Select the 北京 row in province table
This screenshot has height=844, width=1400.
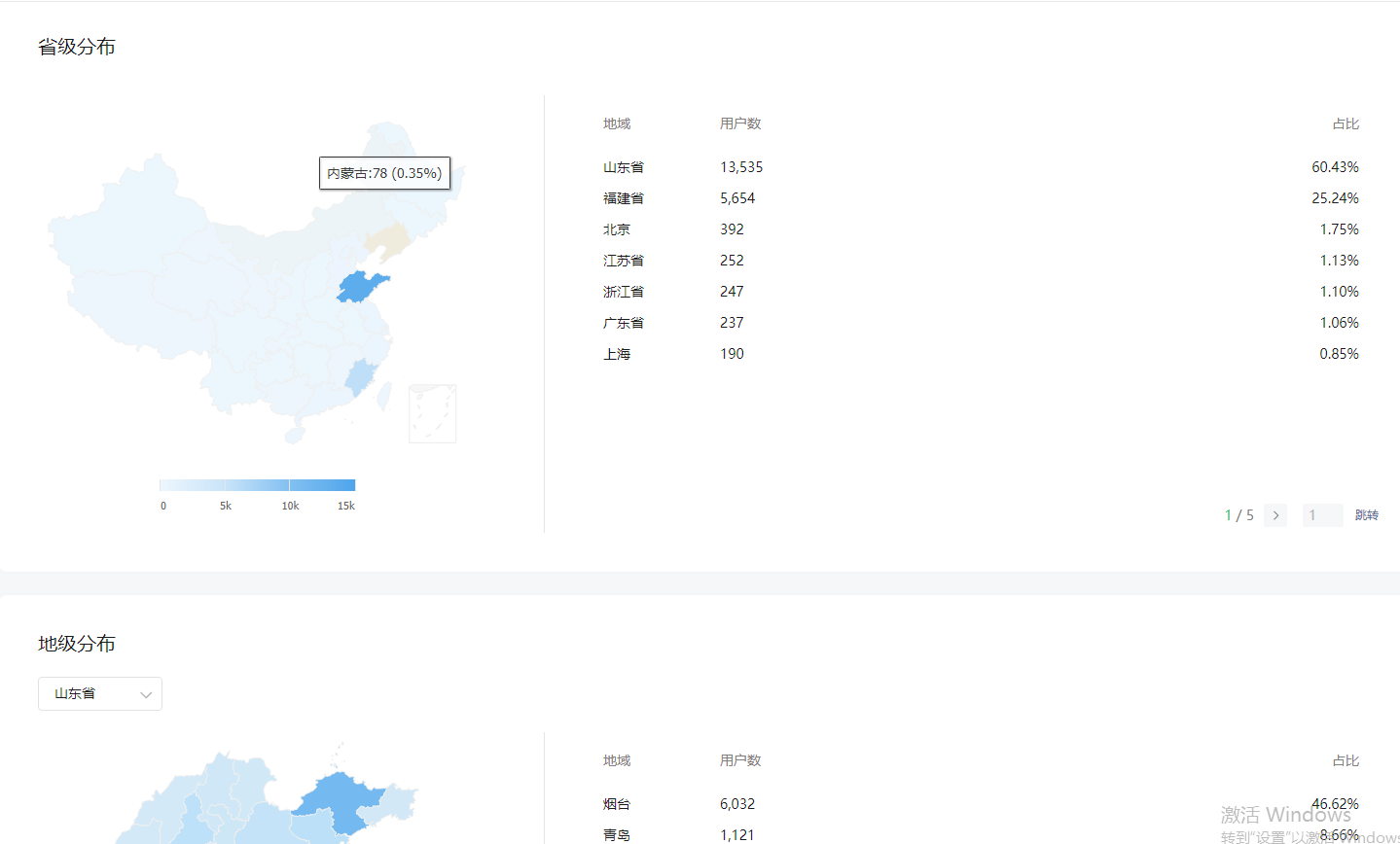pos(981,229)
